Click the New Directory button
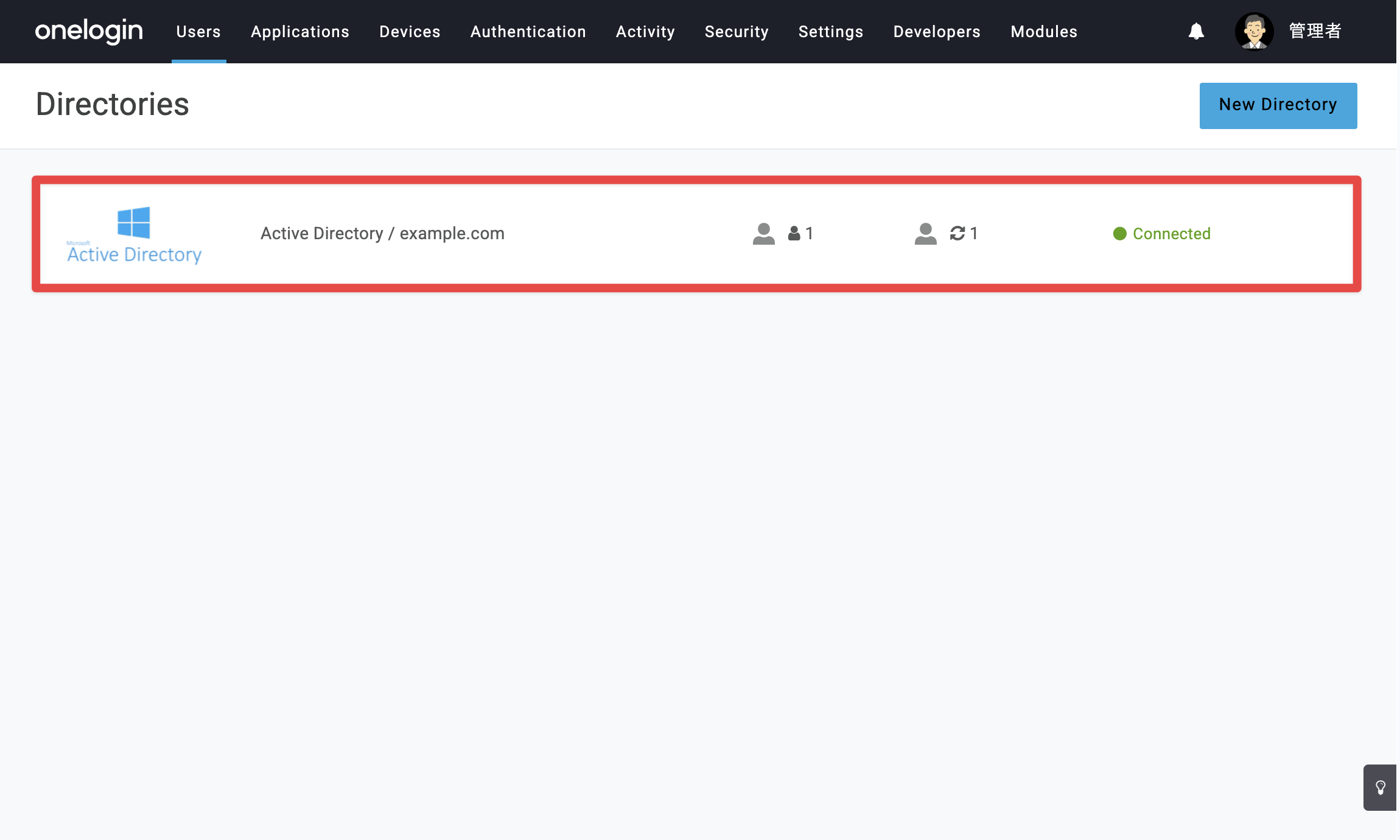 1278,105
